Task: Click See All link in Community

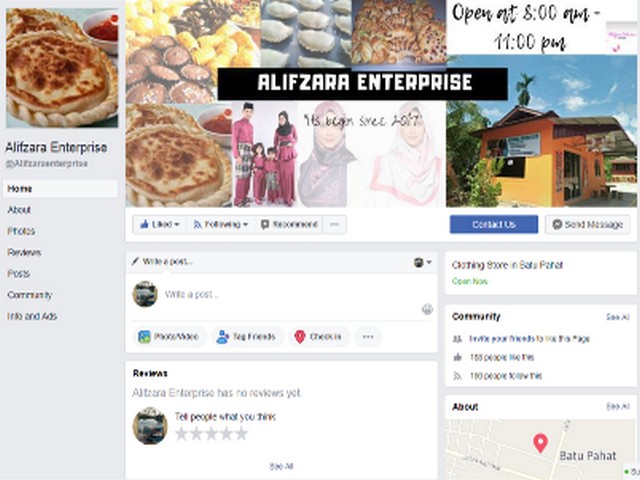Action: pos(618,317)
